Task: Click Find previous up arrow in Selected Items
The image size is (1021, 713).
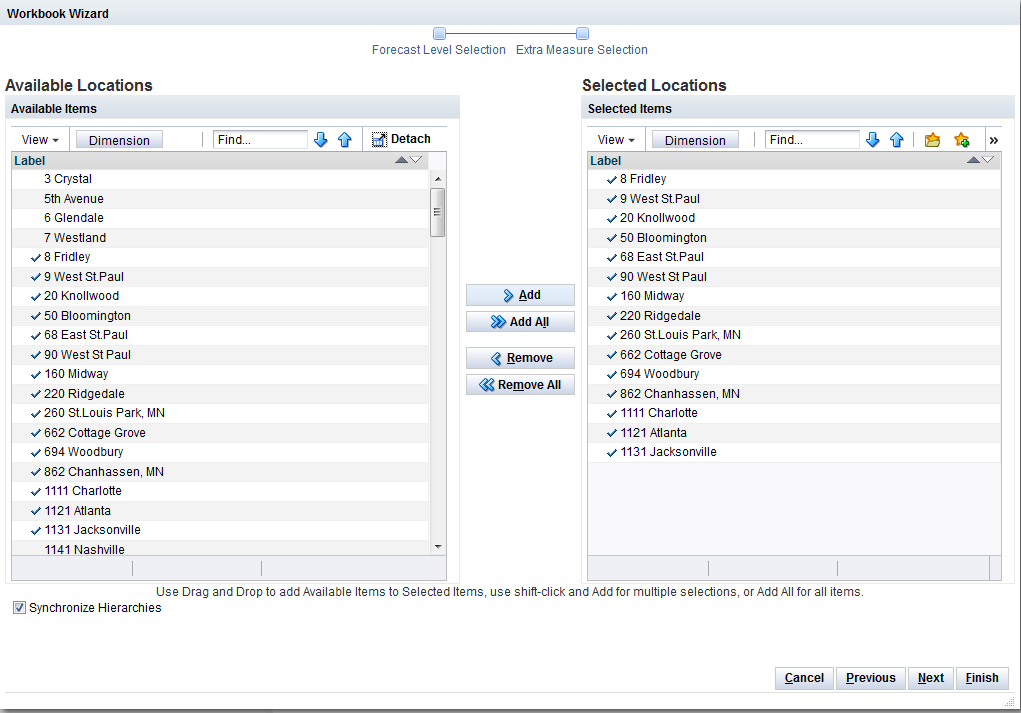Action: click(897, 139)
